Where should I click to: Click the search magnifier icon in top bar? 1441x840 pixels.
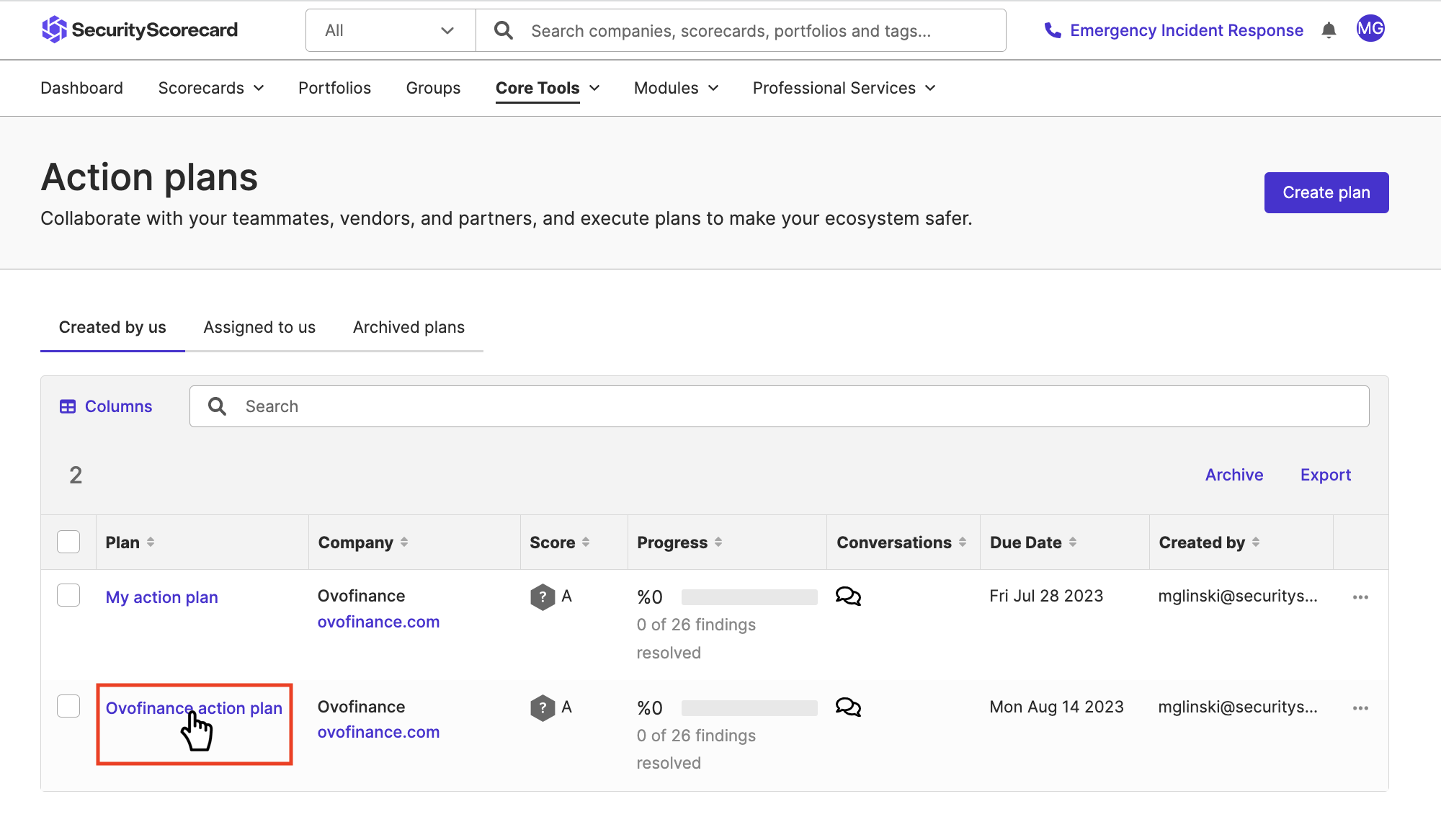click(504, 30)
